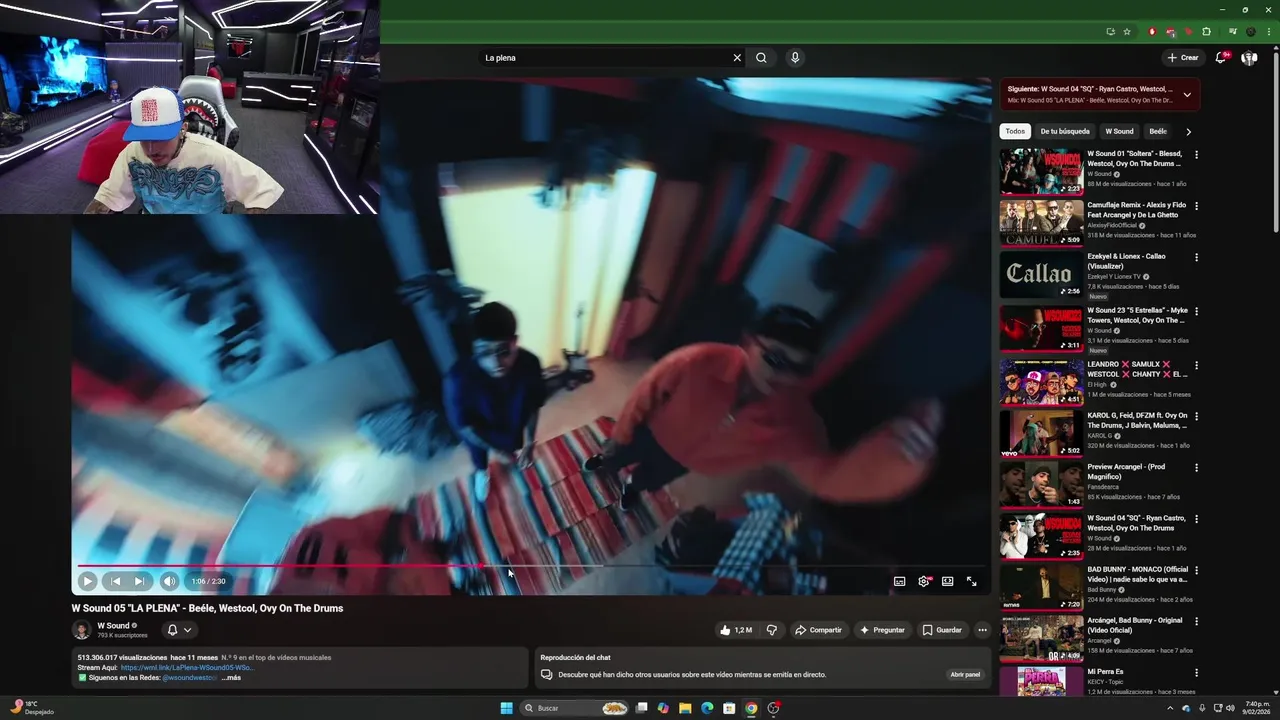Open Chrome media controls icon
This screenshot has height=720, width=1280.
[x=1232, y=32]
